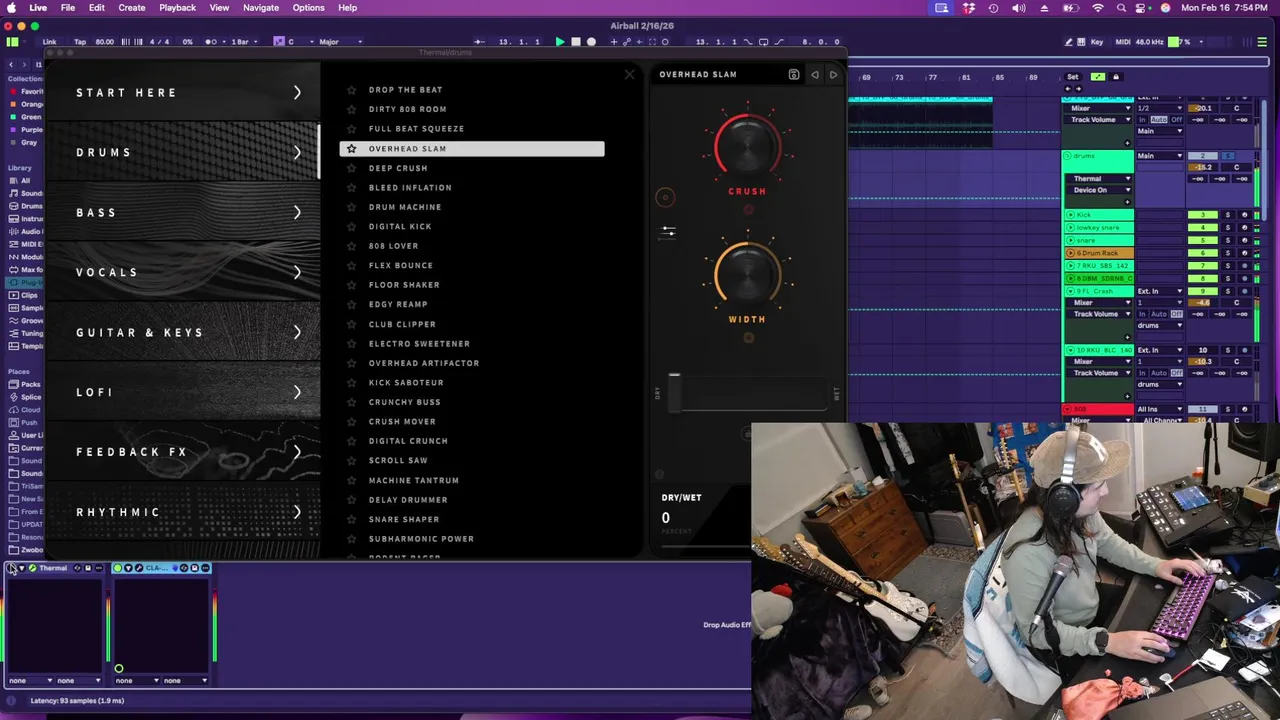1280x720 pixels.
Task: Click the Dry/Wet slider handle
Action: 674,390
